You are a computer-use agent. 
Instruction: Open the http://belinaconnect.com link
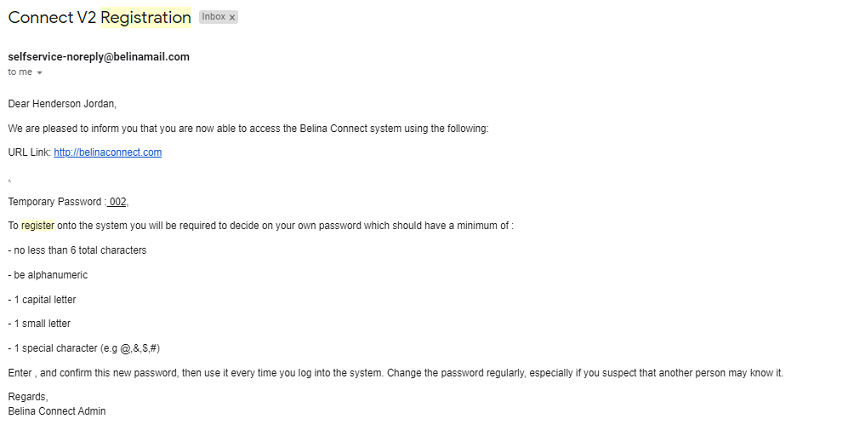click(108, 152)
